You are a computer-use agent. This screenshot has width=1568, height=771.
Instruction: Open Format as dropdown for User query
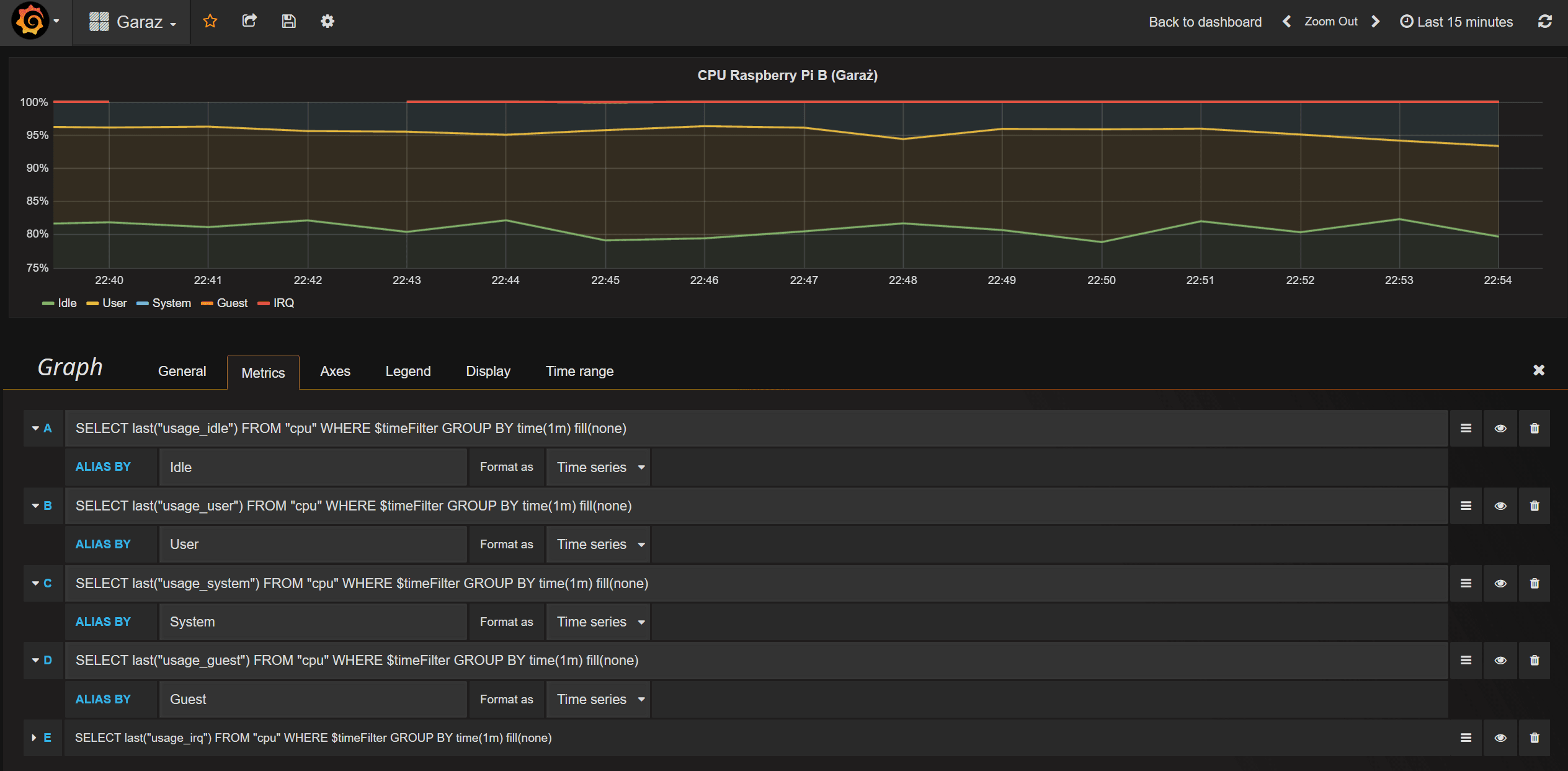(x=599, y=544)
